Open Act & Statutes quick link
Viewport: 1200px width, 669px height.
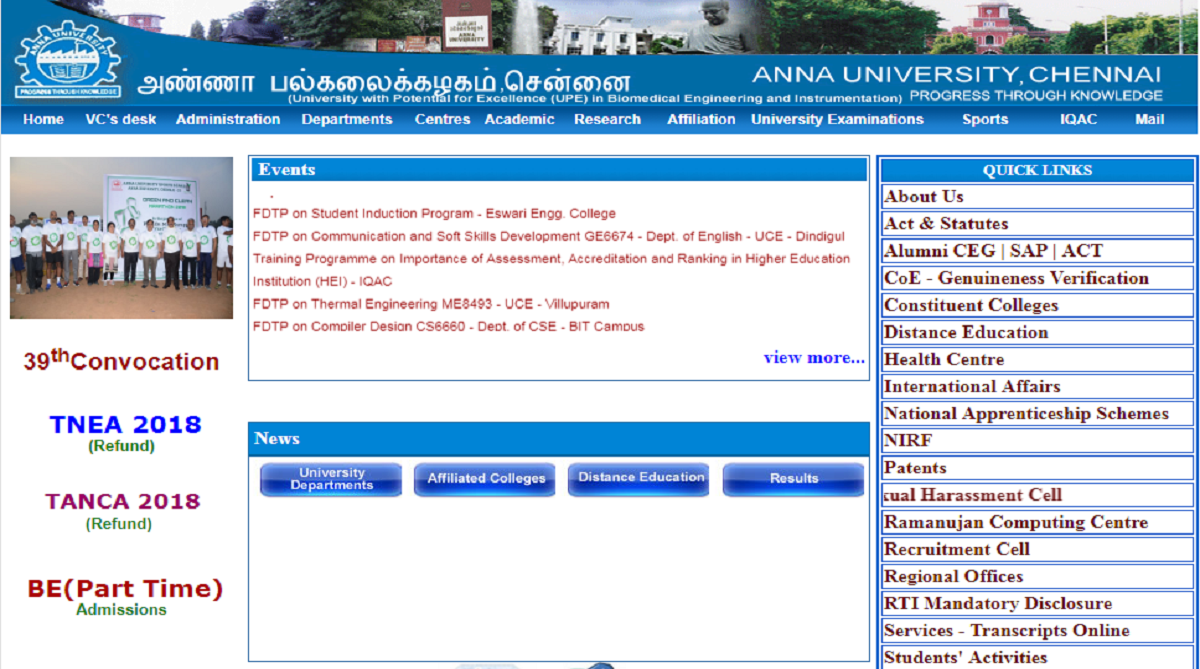click(946, 223)
